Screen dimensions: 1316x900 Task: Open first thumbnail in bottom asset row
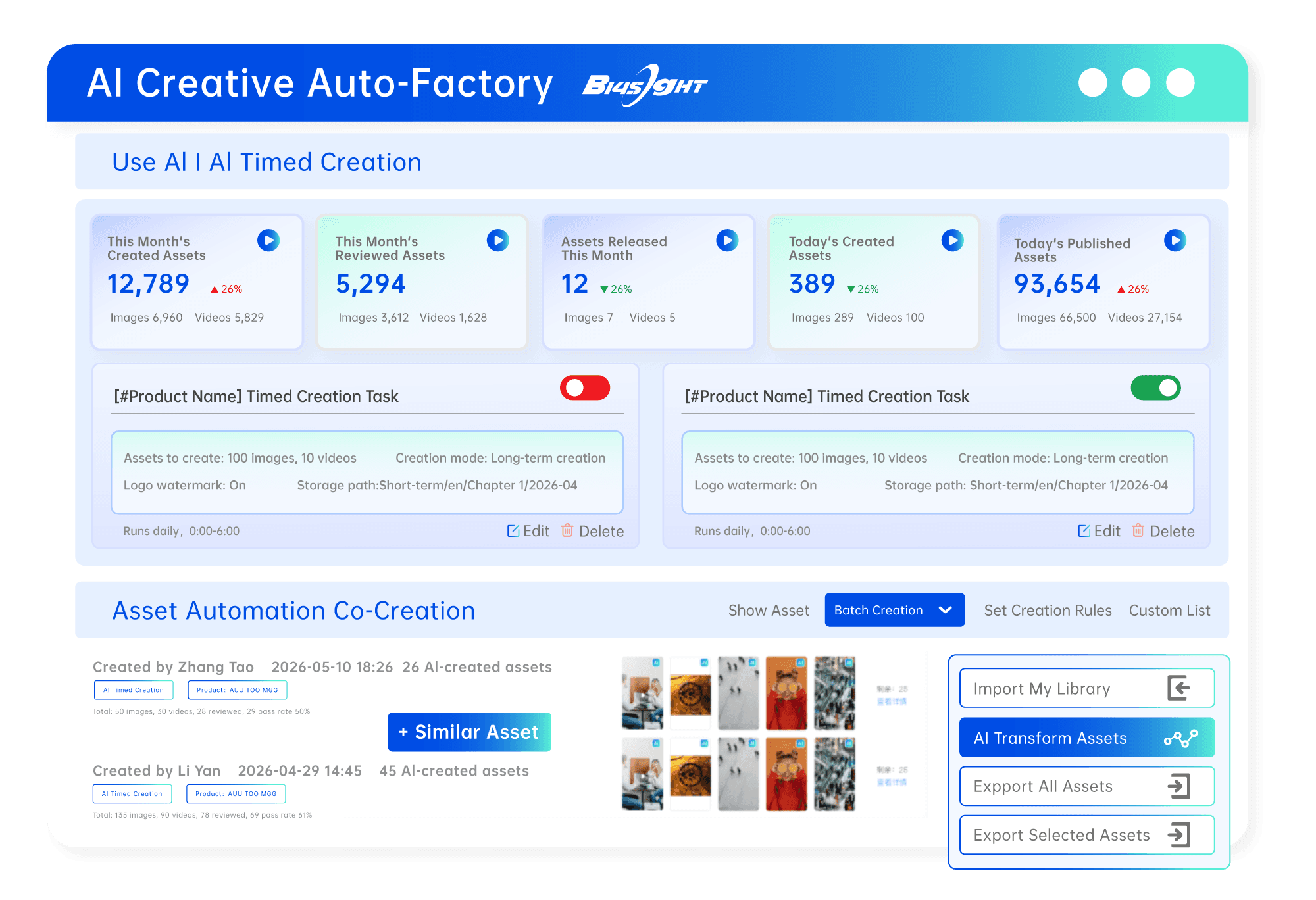coord(642,774)
